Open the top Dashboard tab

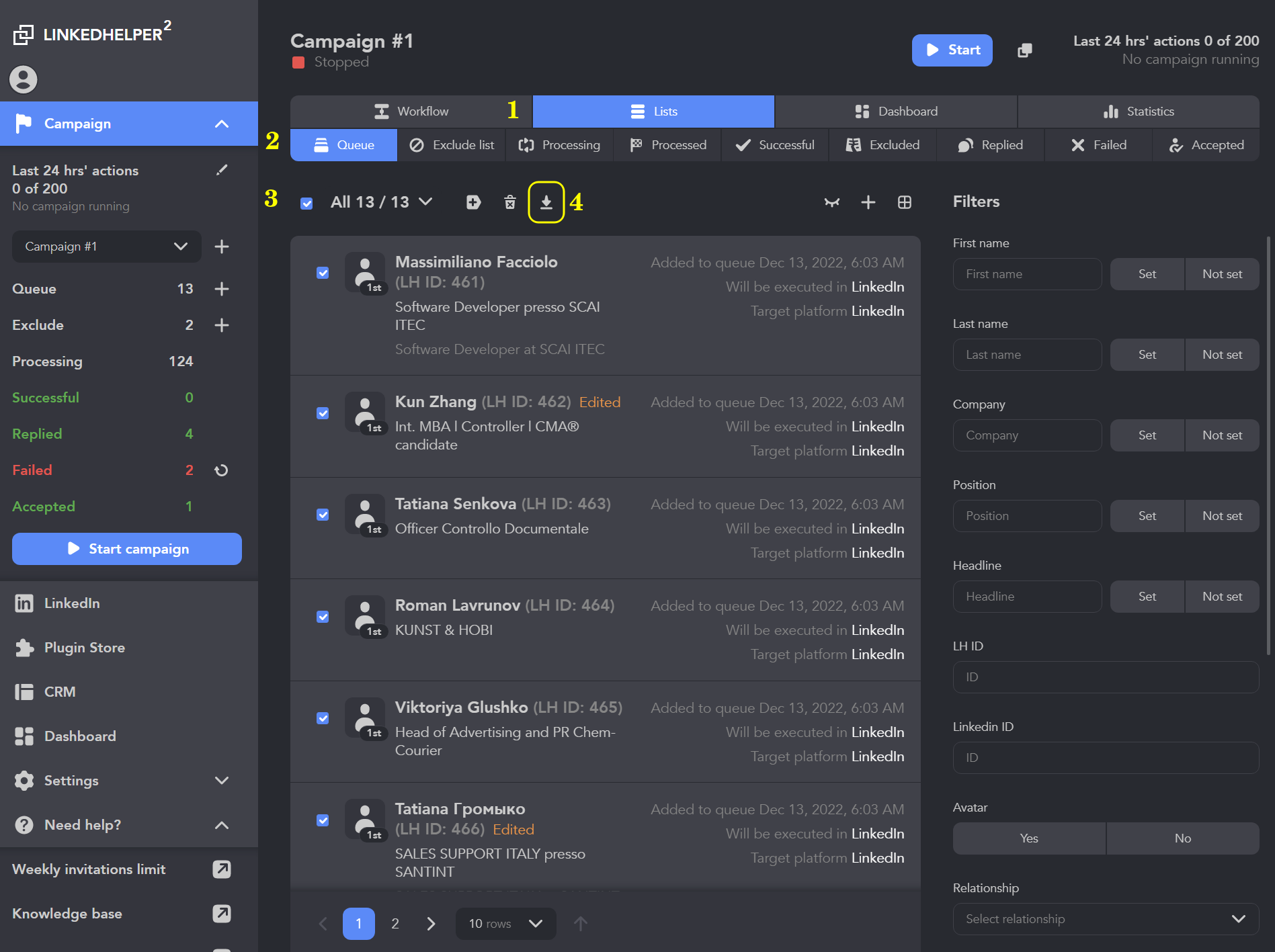click(x=896, y=112)
